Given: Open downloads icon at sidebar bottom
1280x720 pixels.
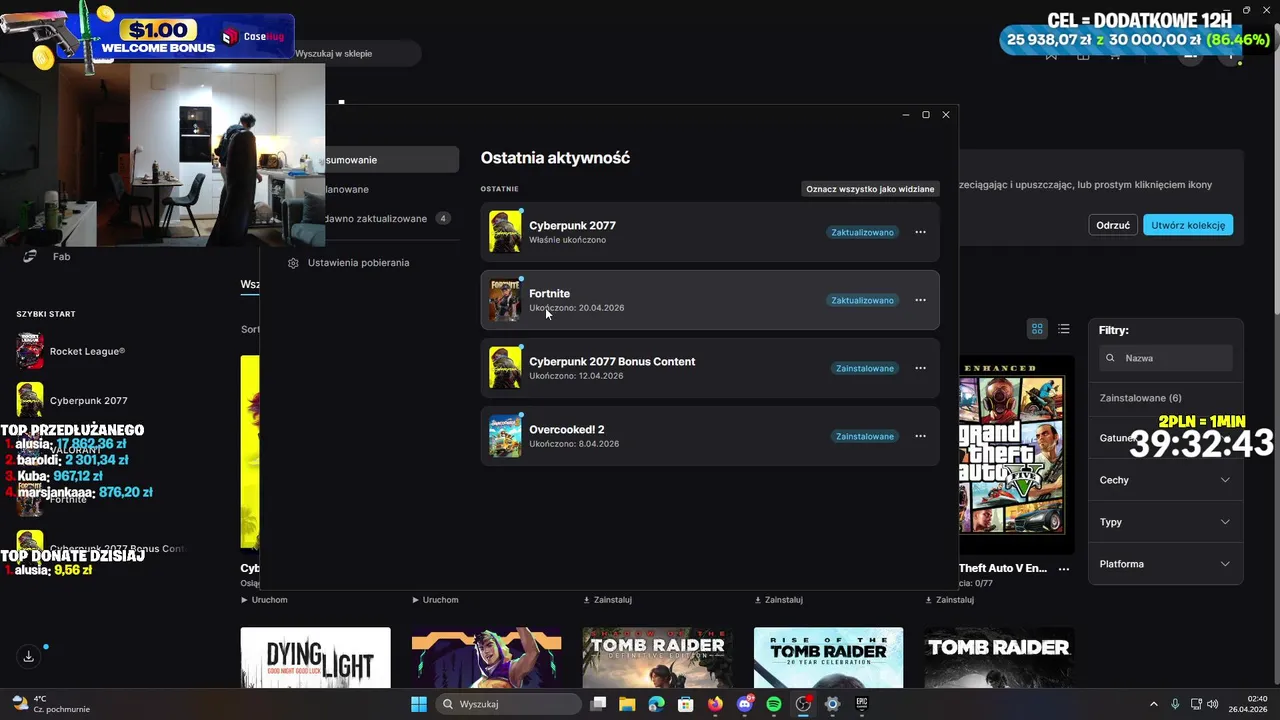Looking at the screenshot, I should point(29,656).
